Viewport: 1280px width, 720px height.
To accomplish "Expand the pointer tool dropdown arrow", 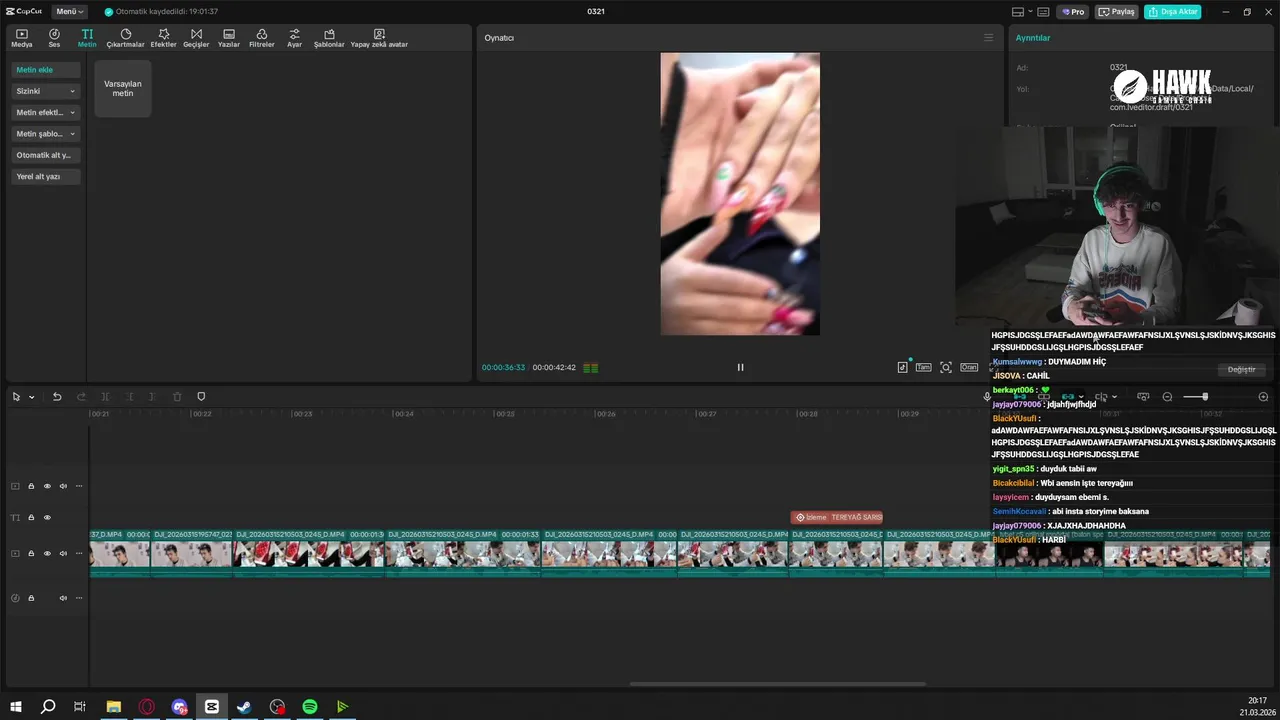I will point(32,397).
